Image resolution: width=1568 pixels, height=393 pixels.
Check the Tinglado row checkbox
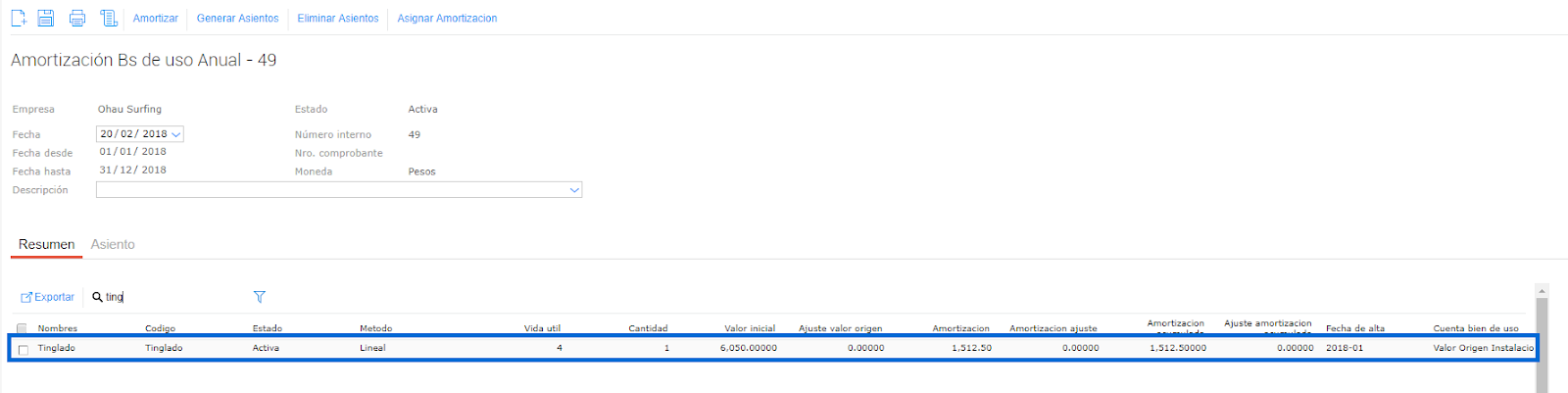23,349
